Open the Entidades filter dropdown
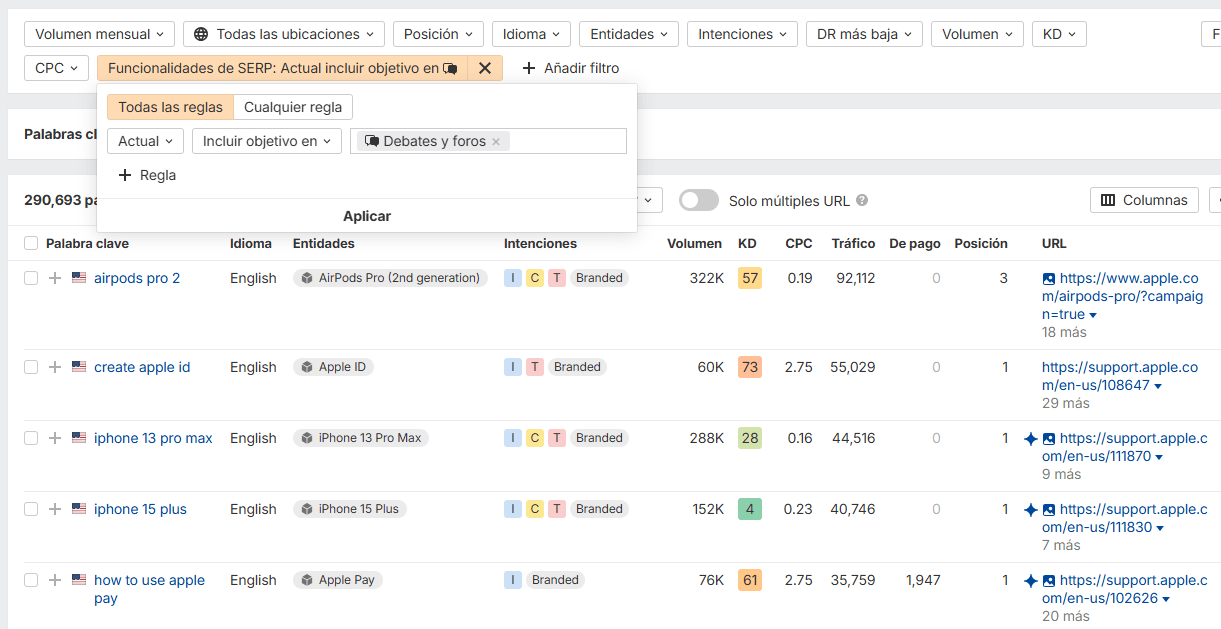 (x=629, y=34)
